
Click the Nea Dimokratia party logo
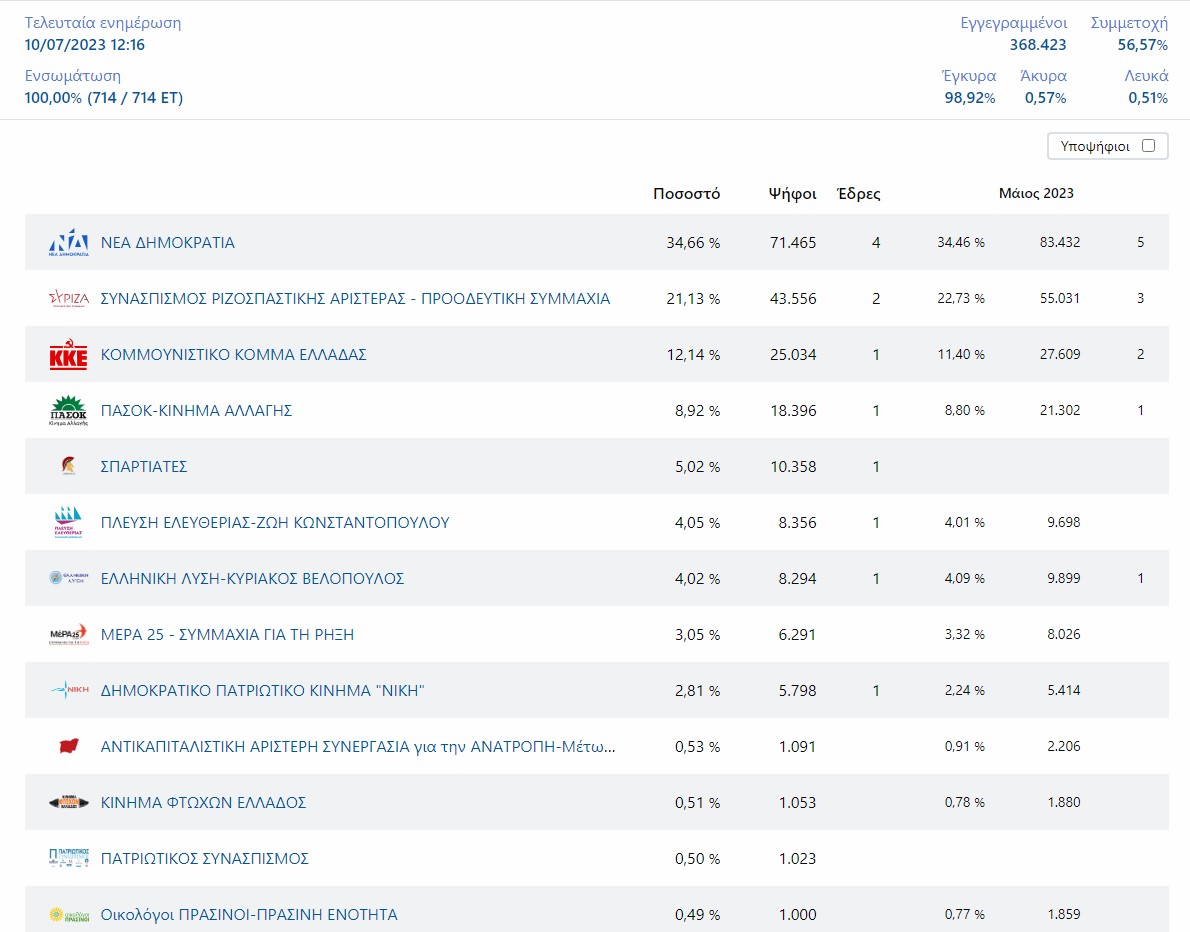click(x=68, y=243)
